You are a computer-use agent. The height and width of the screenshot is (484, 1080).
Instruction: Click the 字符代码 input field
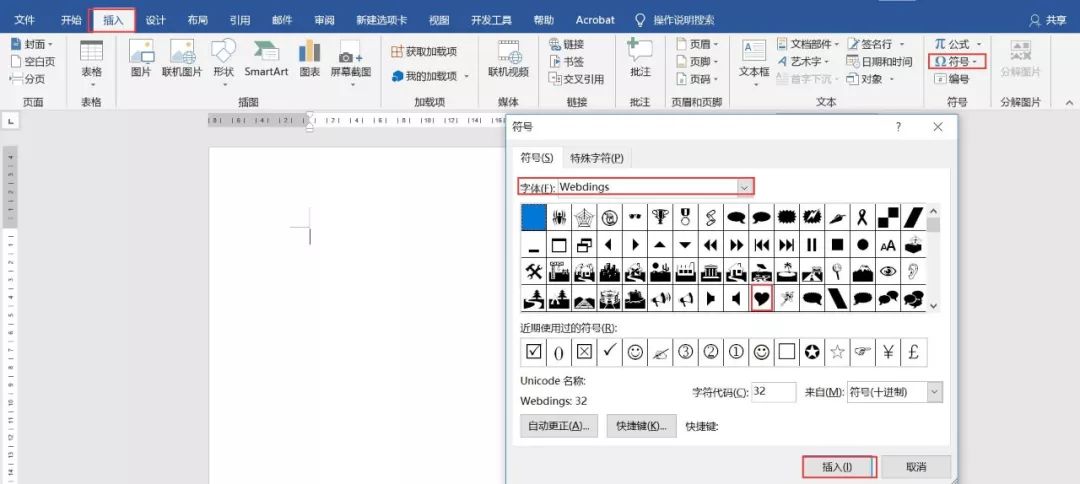click(773, 393)
